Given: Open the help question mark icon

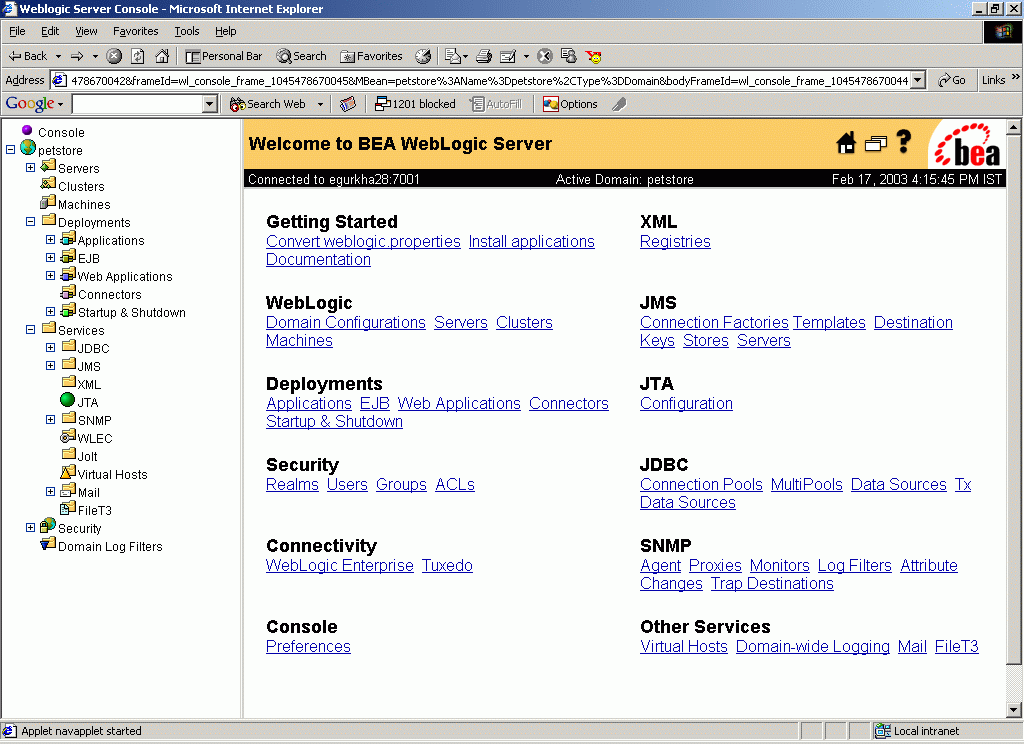Looking at the screenshot, I should (x=904, y=141).
